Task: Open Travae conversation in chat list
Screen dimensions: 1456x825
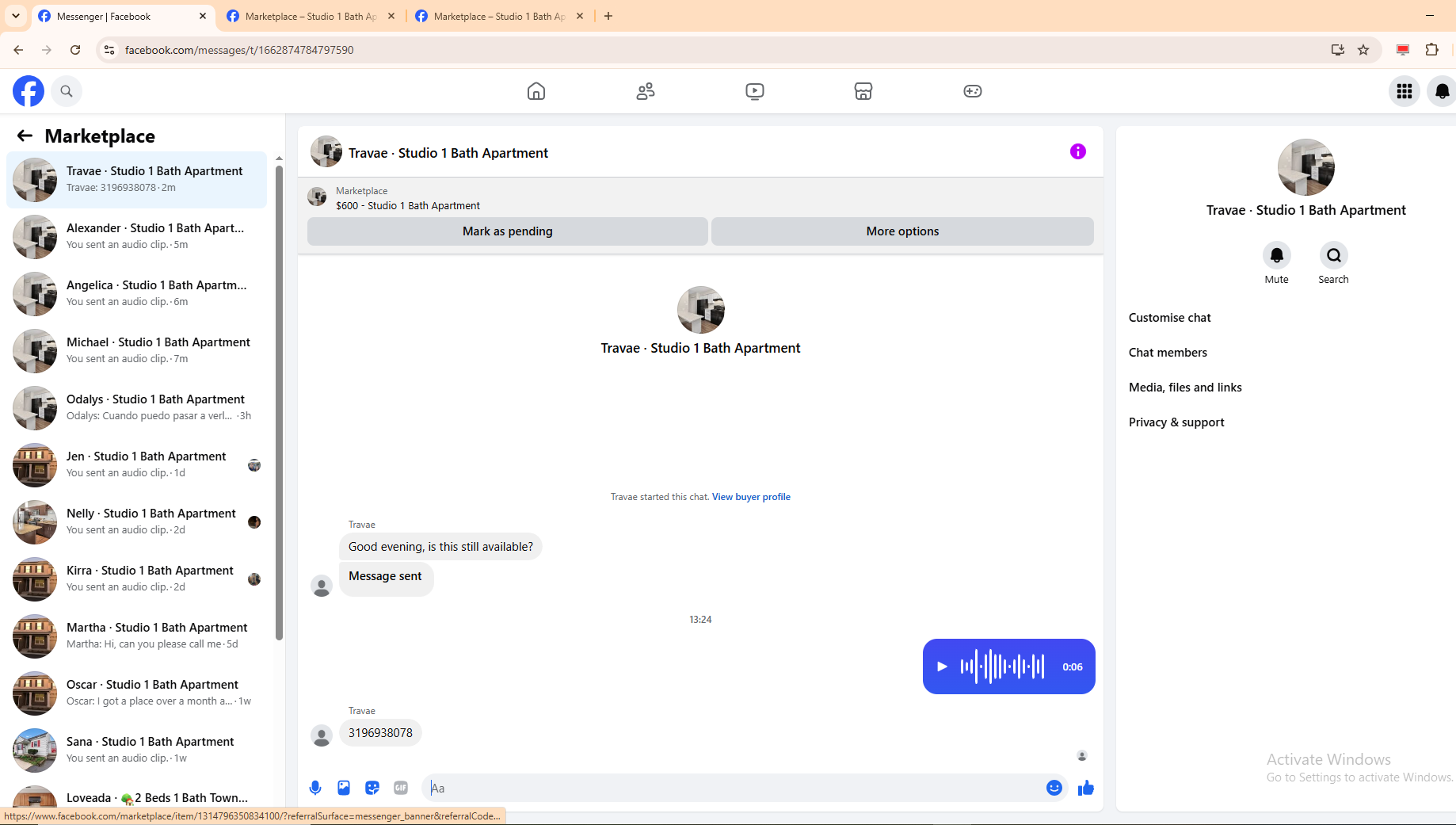Action: [136, 180]
